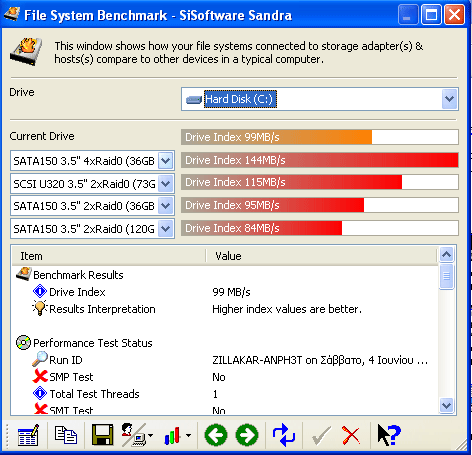Click the copy pages toolbar icon
The height and width of the screenshot is (455, 472).
pyautogui.click(x=66, y=435)
